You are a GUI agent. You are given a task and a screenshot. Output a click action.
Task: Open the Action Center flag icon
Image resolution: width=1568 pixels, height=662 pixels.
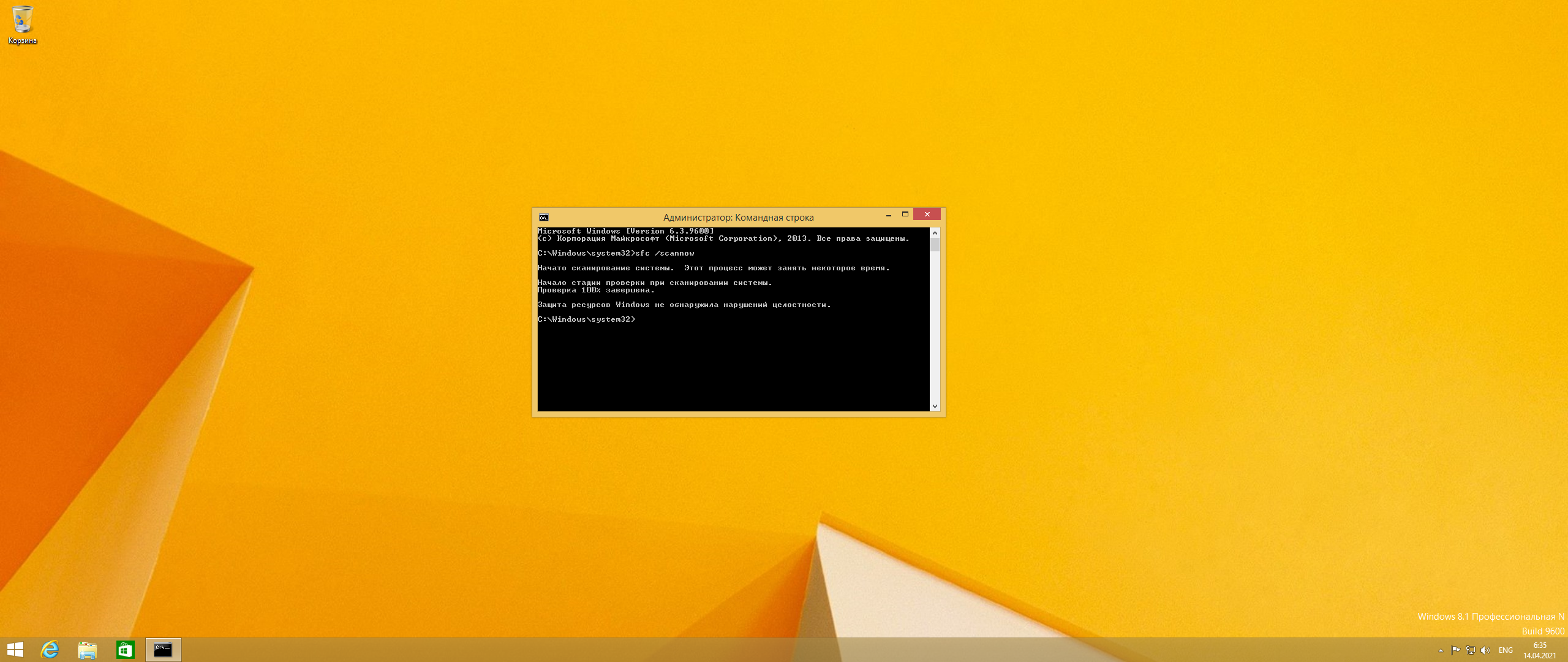point(1455,650)
